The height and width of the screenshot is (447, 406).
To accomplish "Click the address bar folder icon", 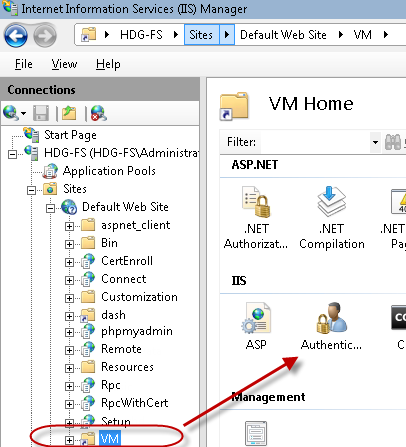I will tap(89, 34).
